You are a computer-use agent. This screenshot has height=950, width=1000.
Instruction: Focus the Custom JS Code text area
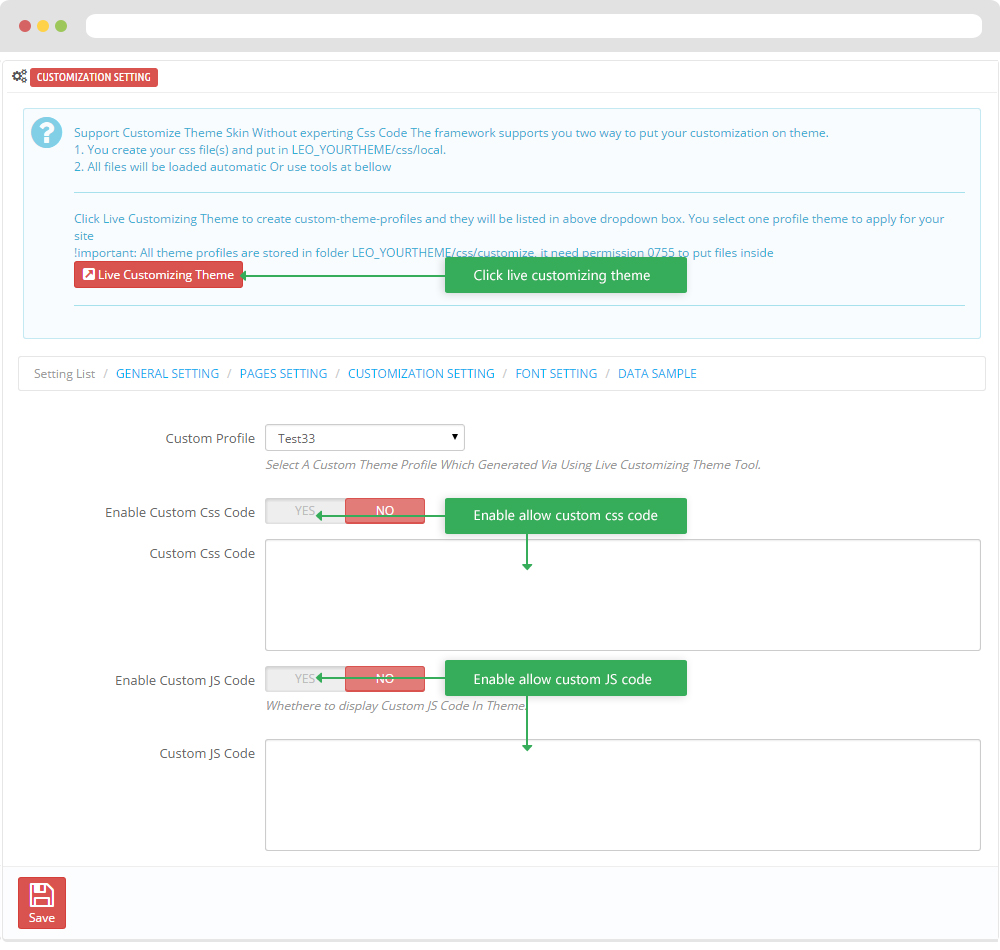click(622, 795)
